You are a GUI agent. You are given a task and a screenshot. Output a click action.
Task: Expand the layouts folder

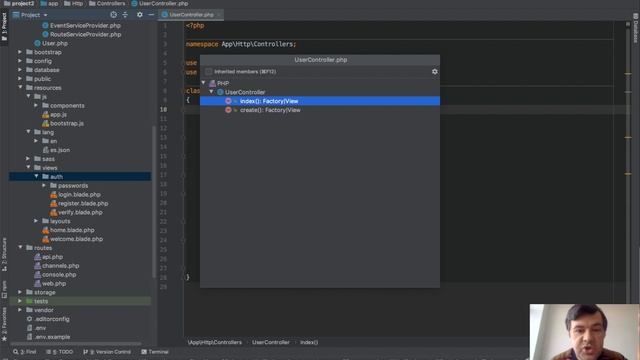click(36, 221)
